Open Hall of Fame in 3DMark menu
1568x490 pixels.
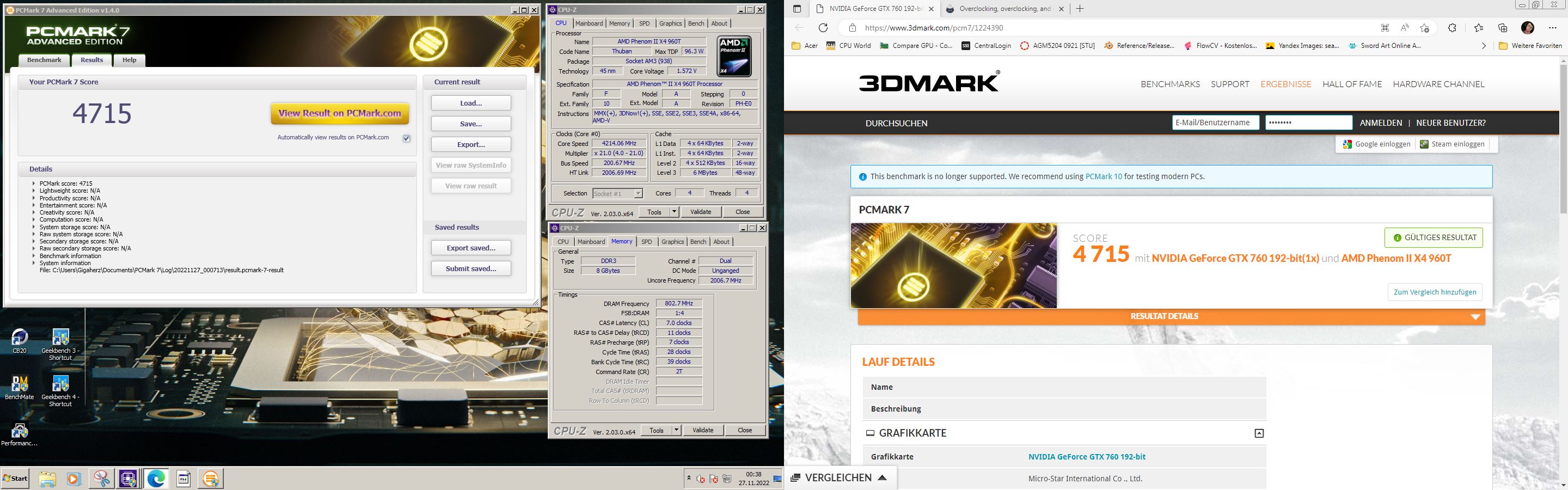tap(1352, 84)
